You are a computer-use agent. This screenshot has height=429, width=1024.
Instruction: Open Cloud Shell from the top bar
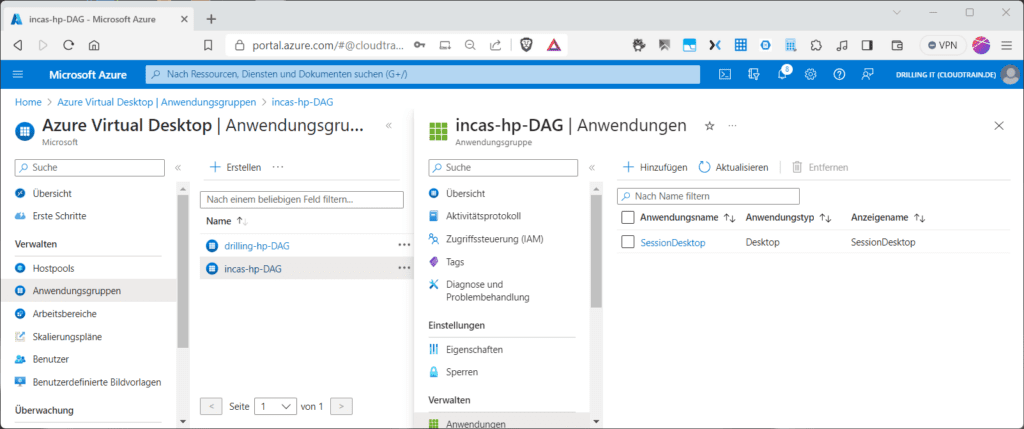pyautogui.click(x=725, y=74)
